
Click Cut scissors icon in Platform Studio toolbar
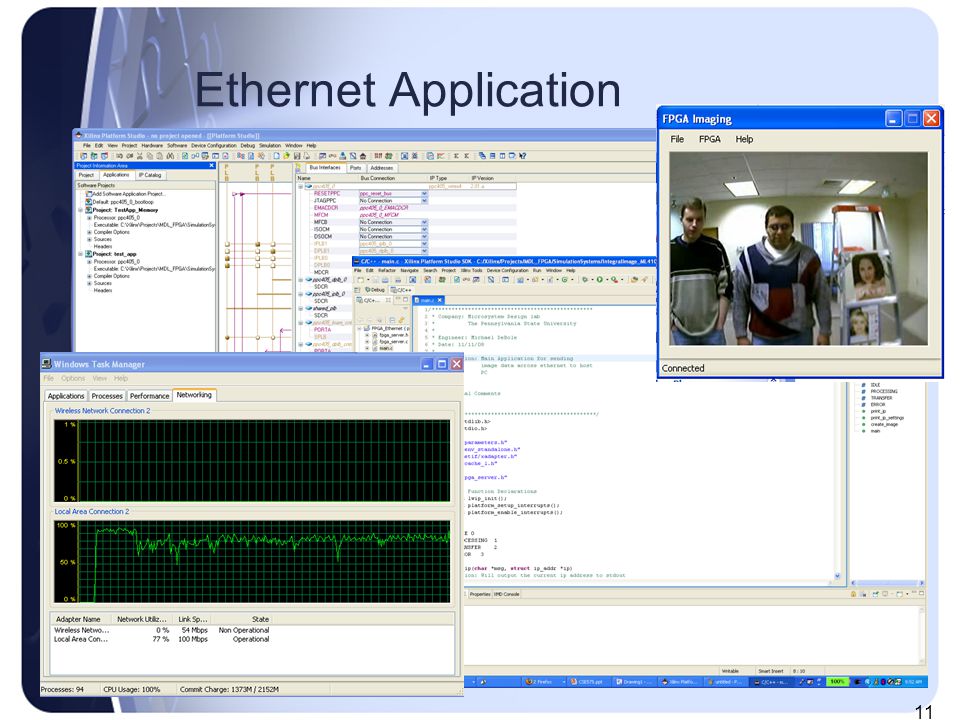tap(140, 156)
